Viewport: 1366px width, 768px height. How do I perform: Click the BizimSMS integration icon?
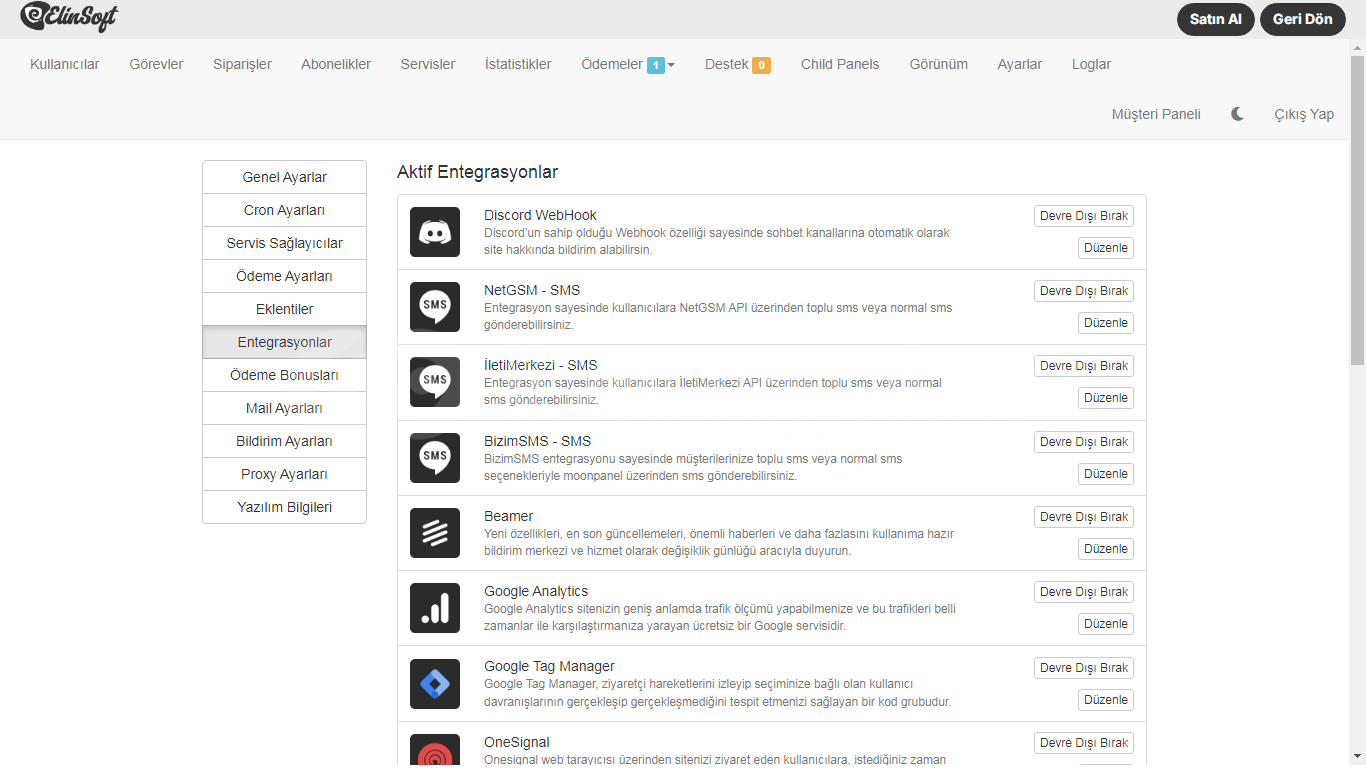coord(435,458)
